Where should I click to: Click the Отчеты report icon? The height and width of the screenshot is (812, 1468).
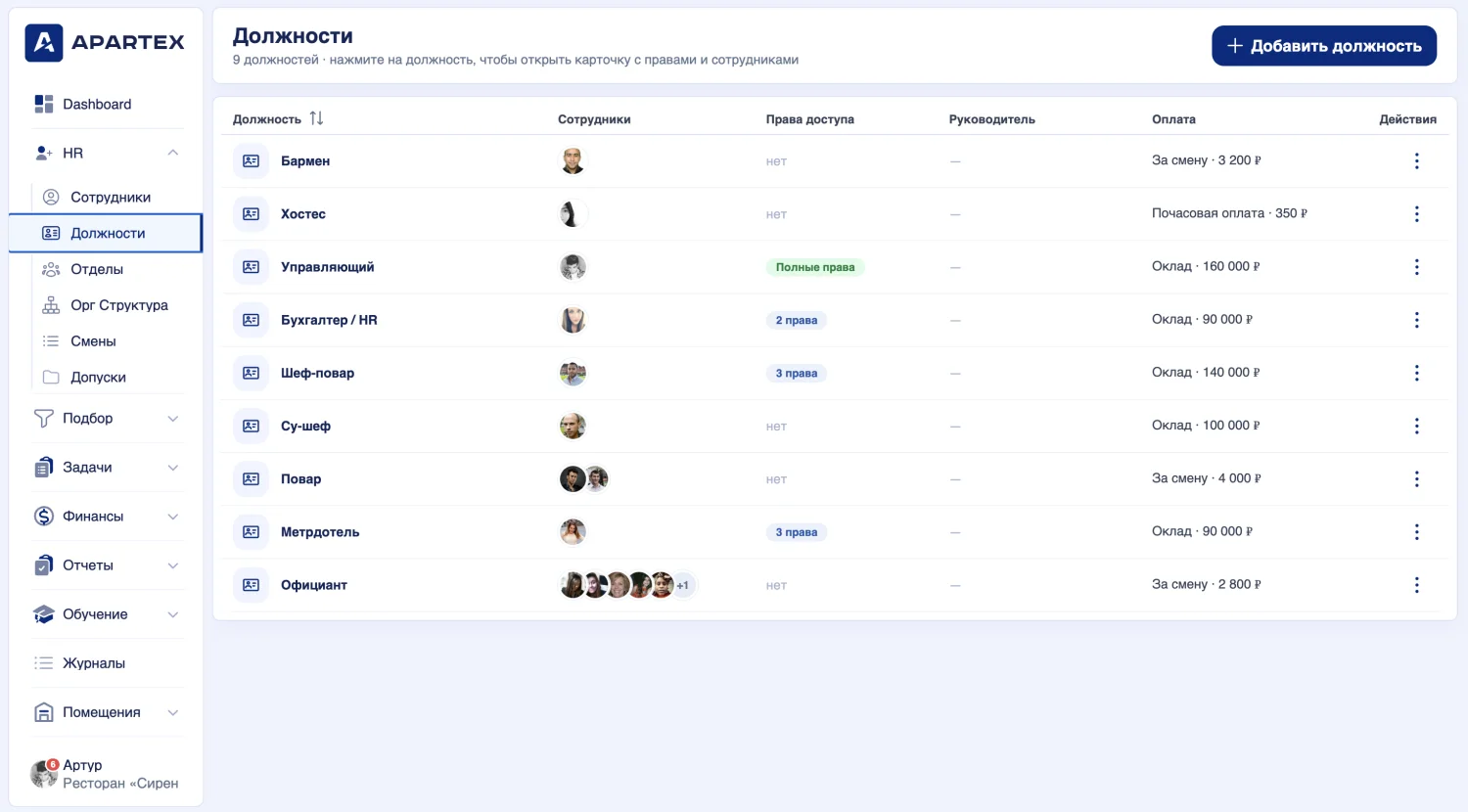click(x=44, y=564)
